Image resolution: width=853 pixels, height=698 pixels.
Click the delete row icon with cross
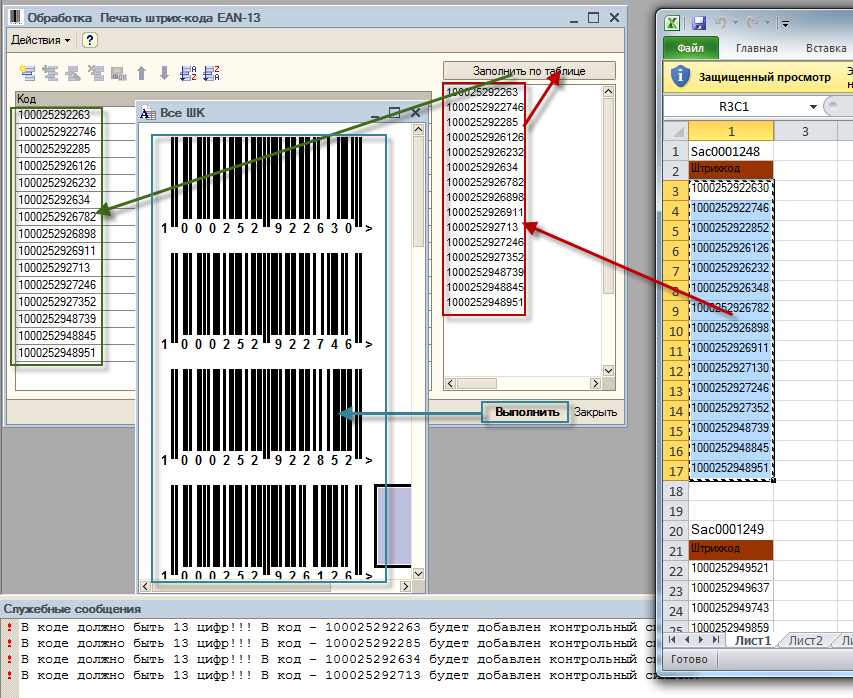[x=96, y=73]
